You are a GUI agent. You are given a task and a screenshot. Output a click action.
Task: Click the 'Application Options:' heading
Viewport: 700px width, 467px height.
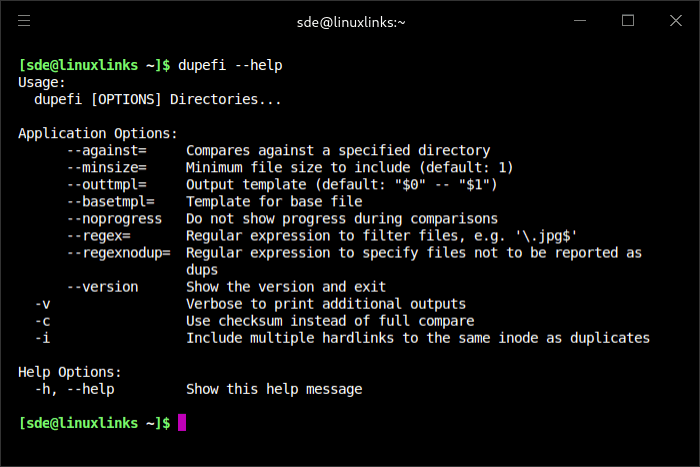[x=98, y=133]
